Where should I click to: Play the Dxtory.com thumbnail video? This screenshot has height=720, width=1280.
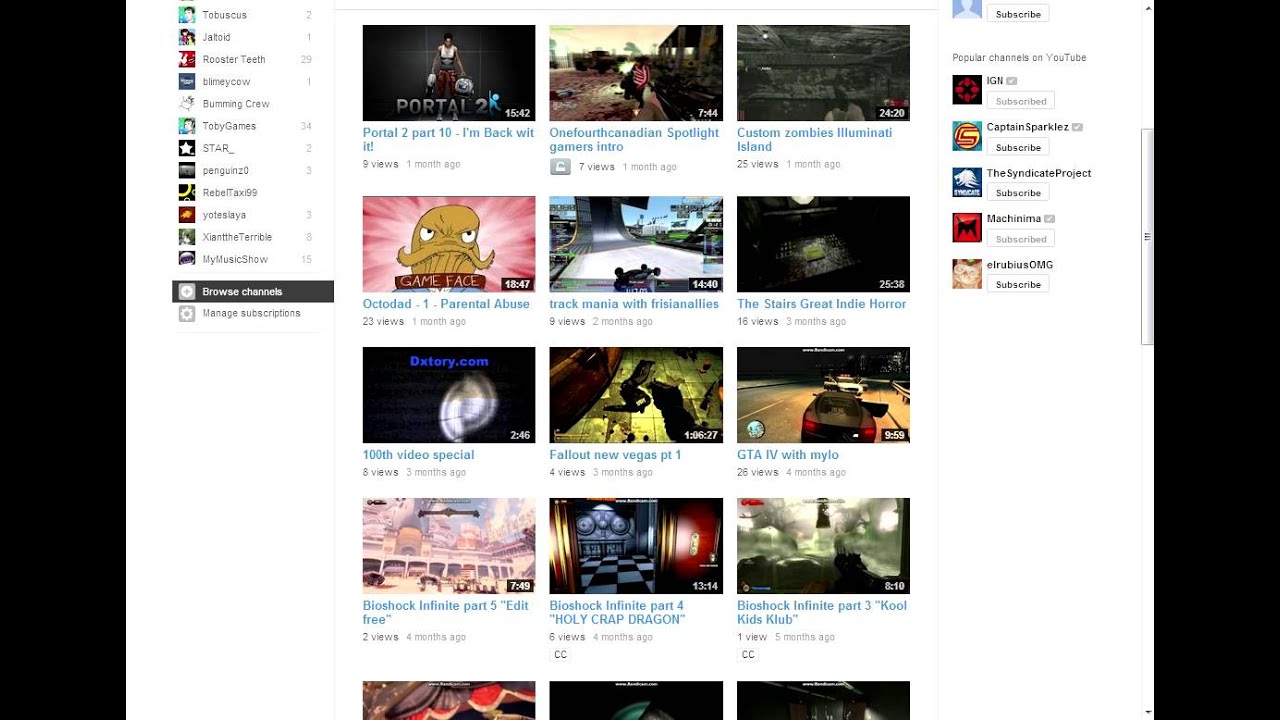click(448, 395)
